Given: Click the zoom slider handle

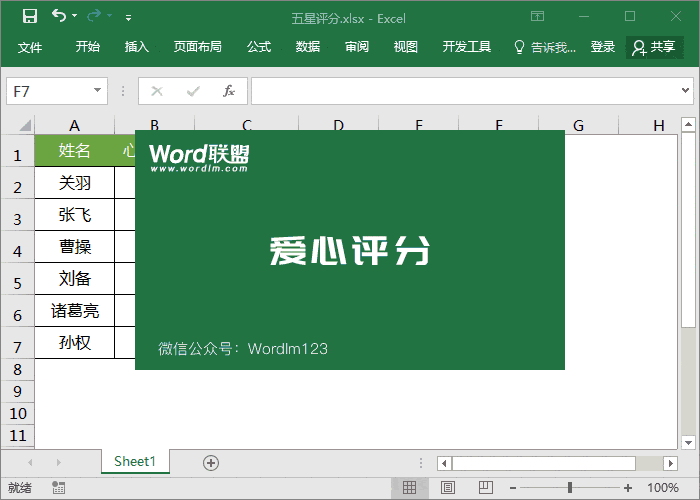Looking at the screenshot, I should point(570,488).
